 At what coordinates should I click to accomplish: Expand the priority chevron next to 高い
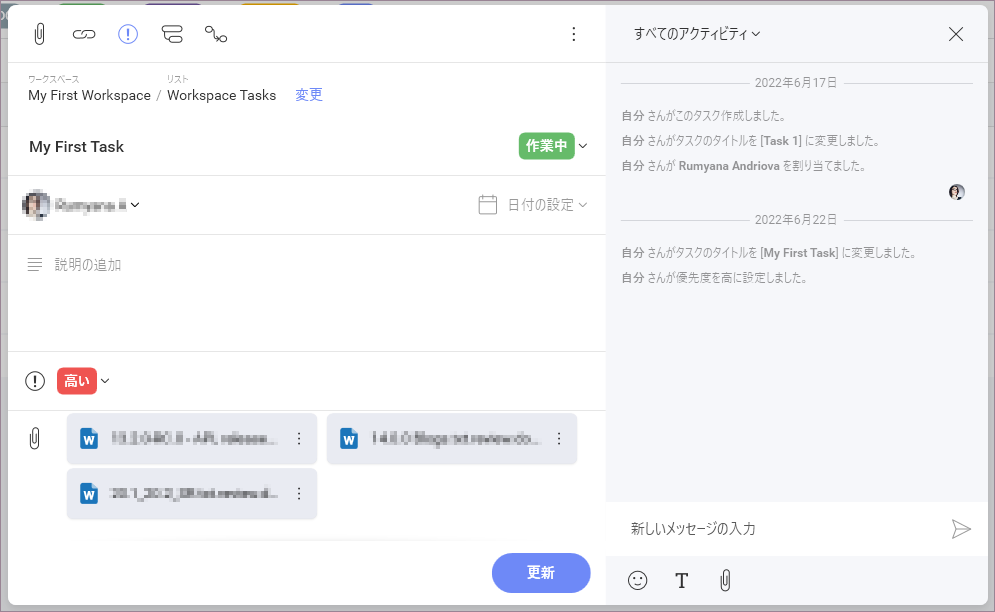[x=105, y=381]
